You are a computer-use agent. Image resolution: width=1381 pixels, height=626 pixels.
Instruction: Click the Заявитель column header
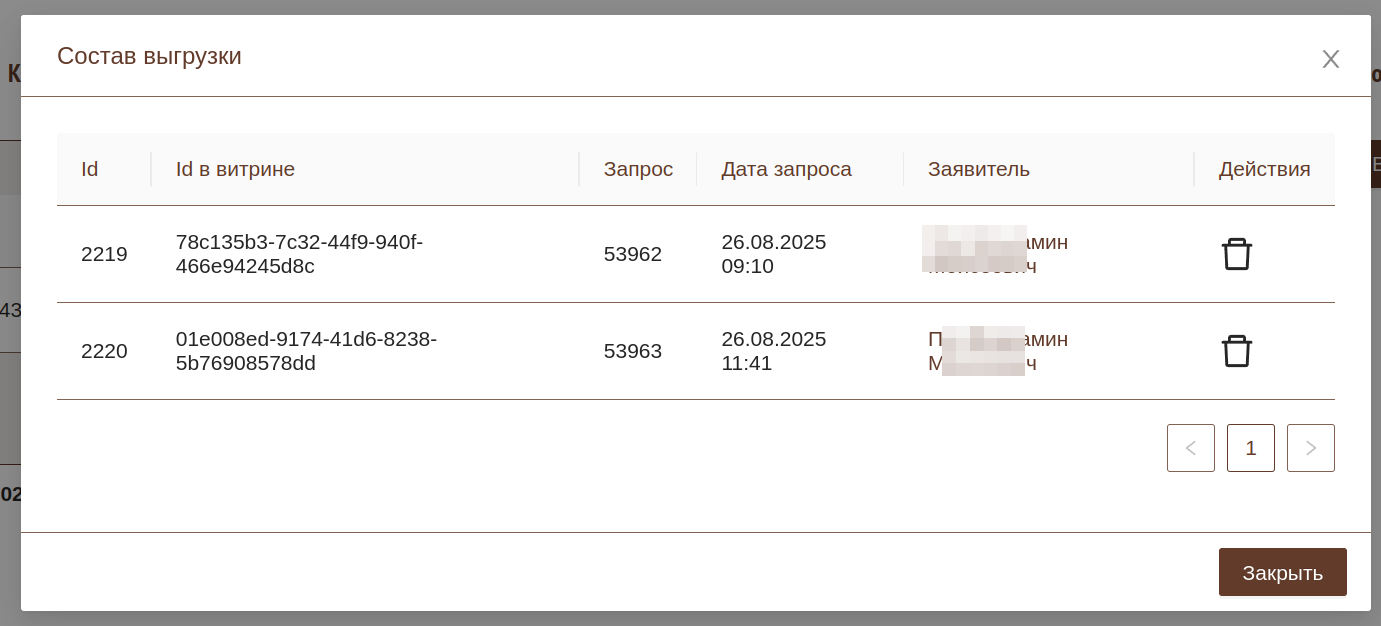point(978,169)
